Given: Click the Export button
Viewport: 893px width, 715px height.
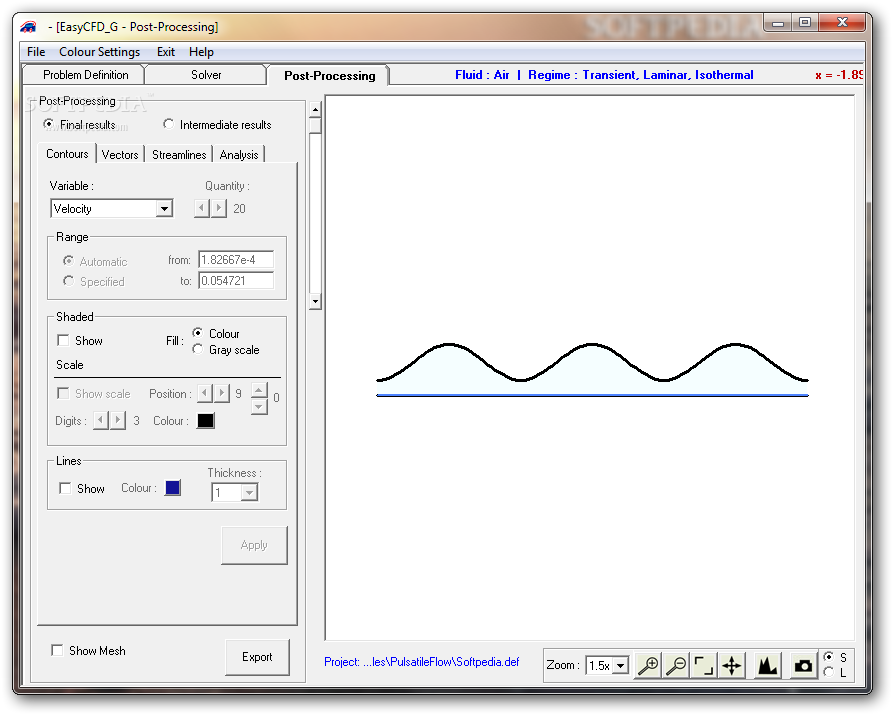Looking at the screenshot, I should (x=257, y=657).
